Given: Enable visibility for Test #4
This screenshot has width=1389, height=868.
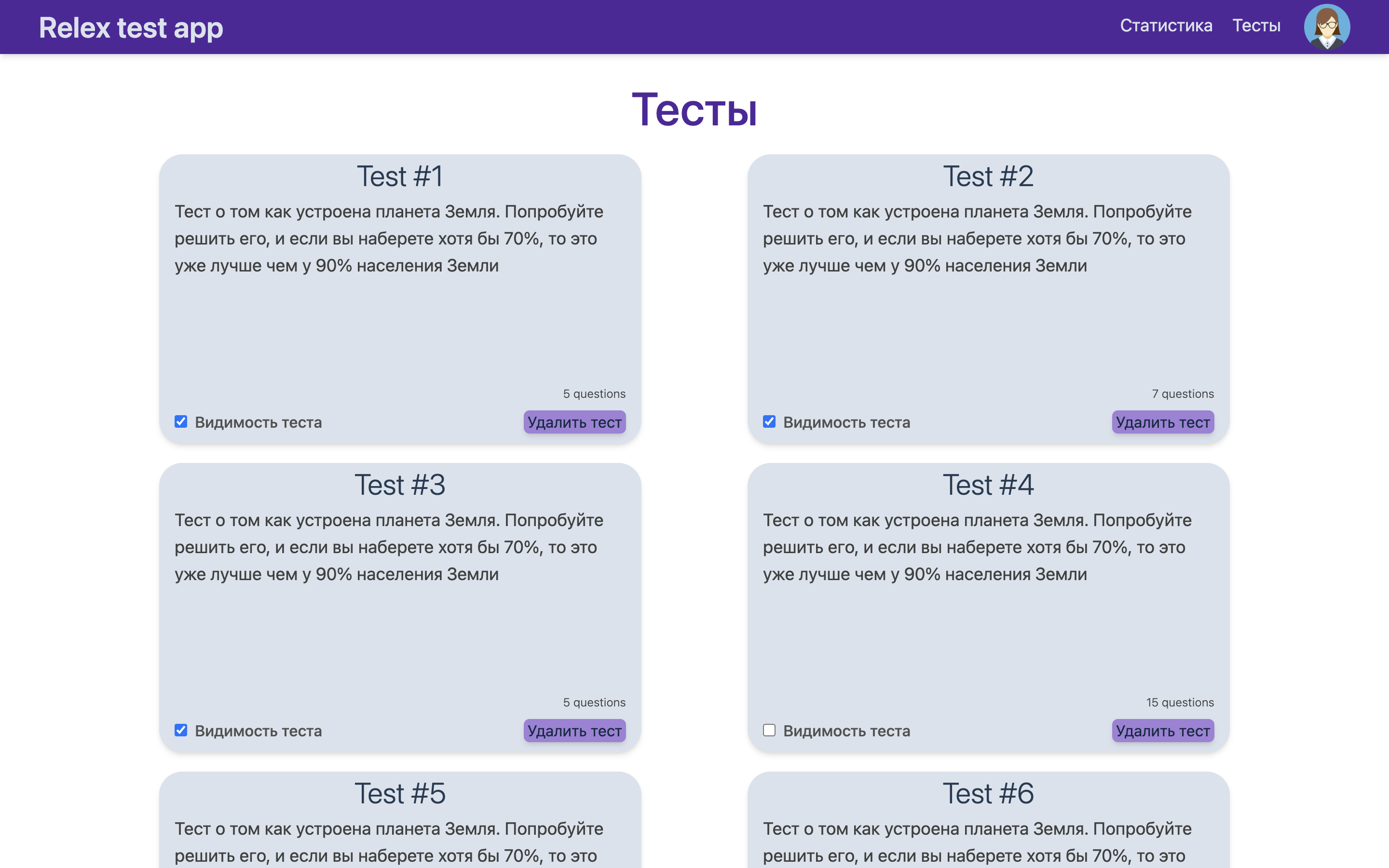Looking at the screenshot, I should [769, 730].
